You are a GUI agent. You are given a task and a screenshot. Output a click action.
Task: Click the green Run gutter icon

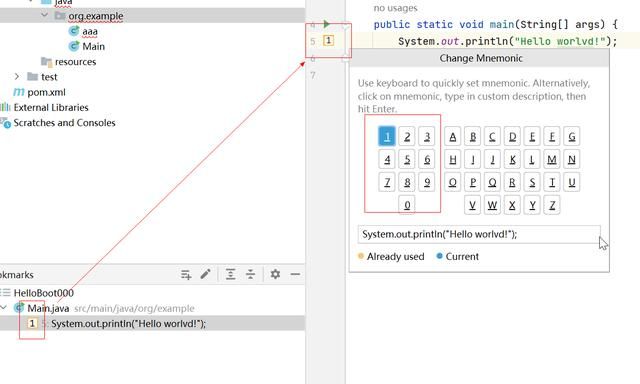(327, 24)
